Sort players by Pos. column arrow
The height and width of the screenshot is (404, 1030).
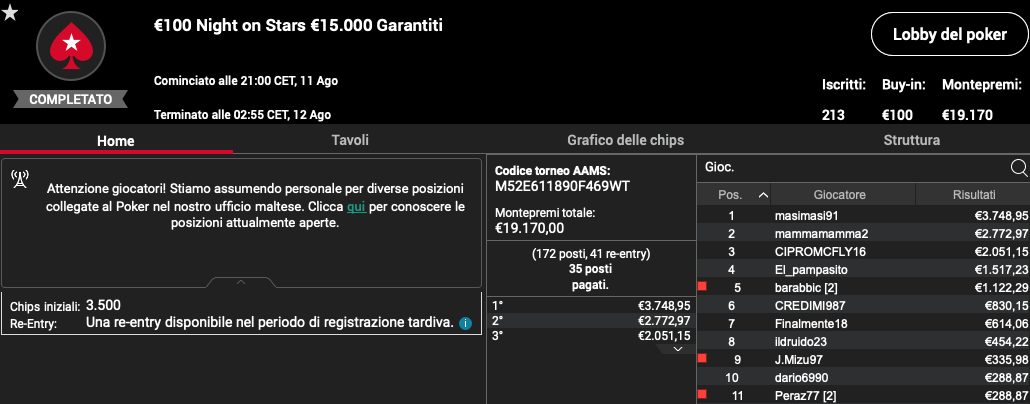pos(763,195)
